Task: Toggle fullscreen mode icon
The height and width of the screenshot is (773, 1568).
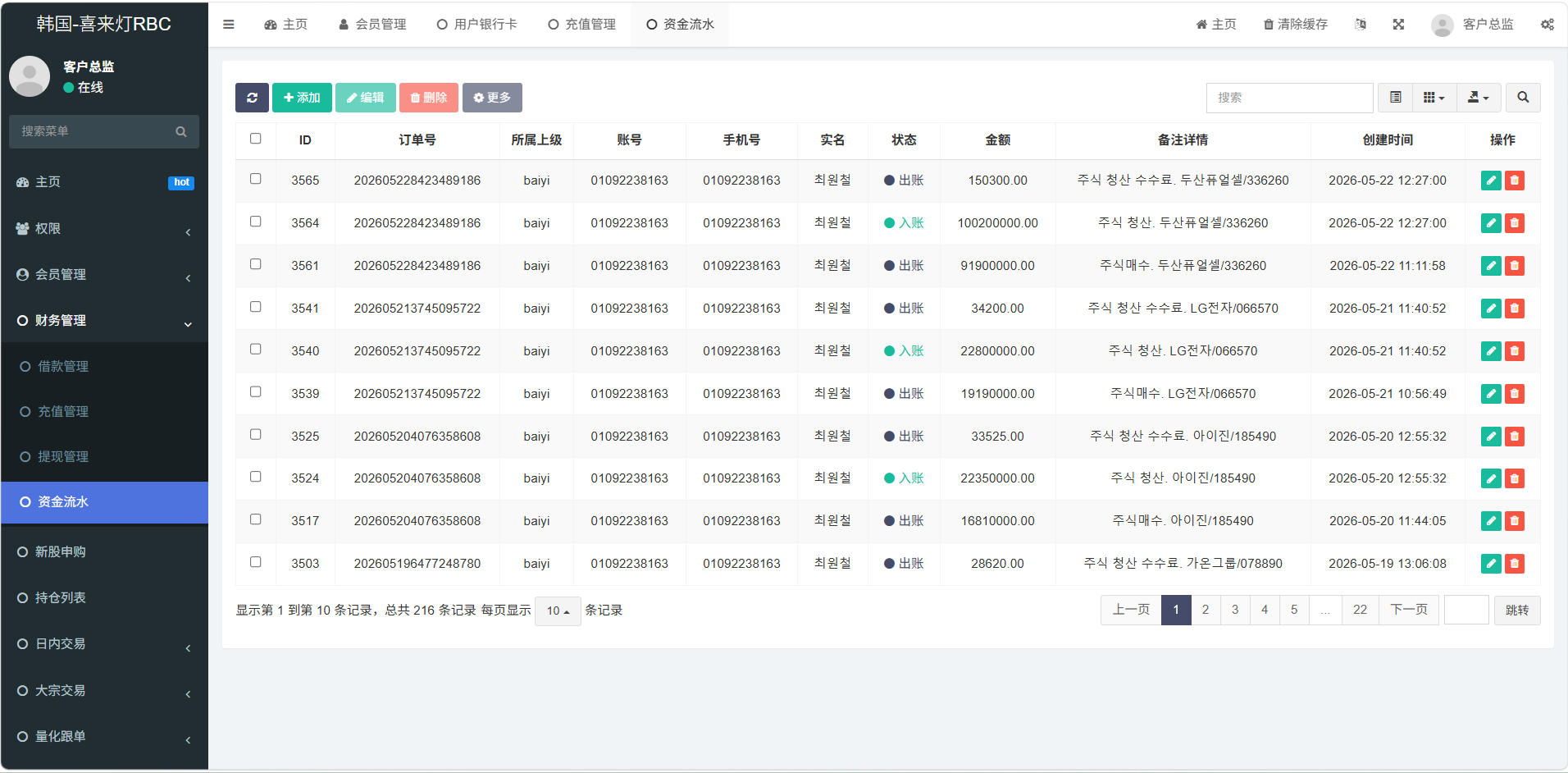Action: (1398, 25)
